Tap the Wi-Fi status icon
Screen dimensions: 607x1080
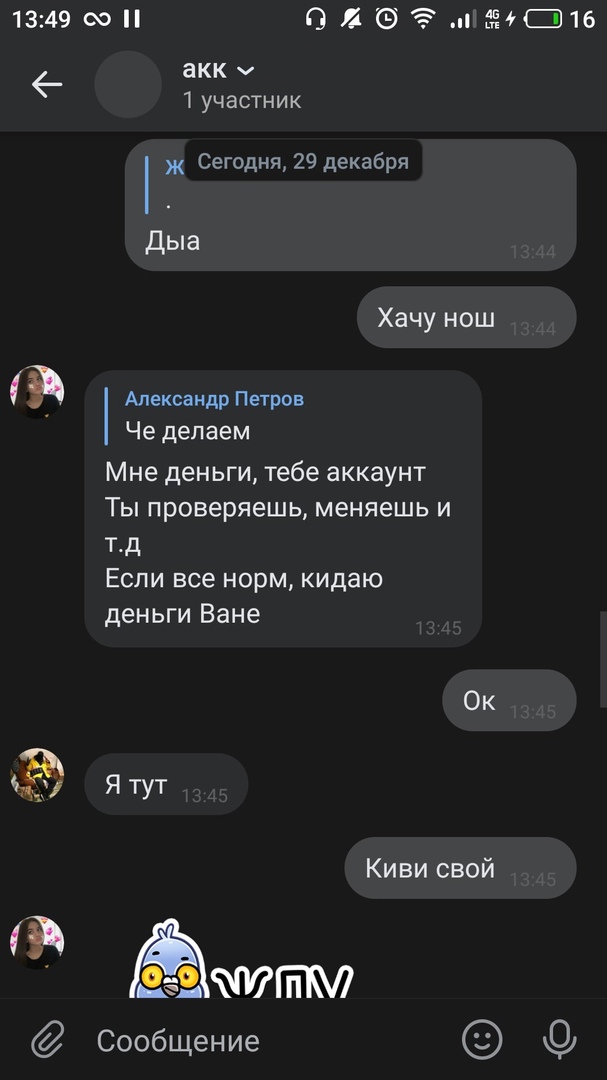pyautogui.click(x=423, y=19)
